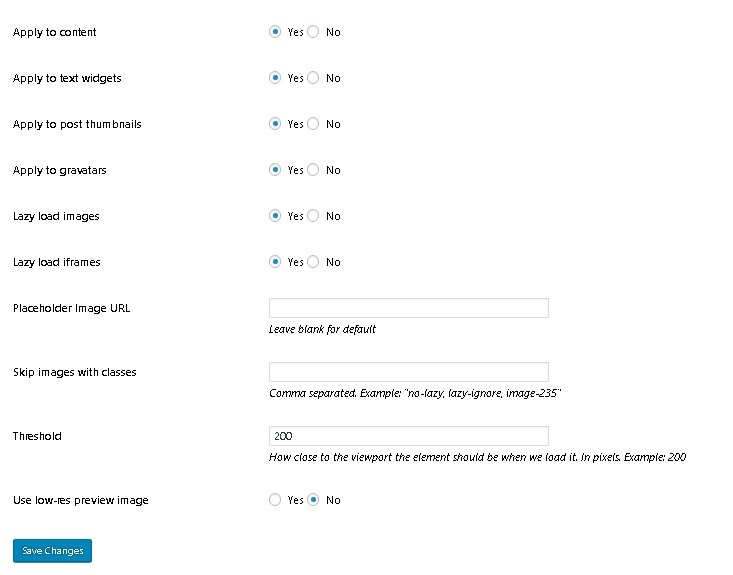Select No for Lazy load iframes

313,262
